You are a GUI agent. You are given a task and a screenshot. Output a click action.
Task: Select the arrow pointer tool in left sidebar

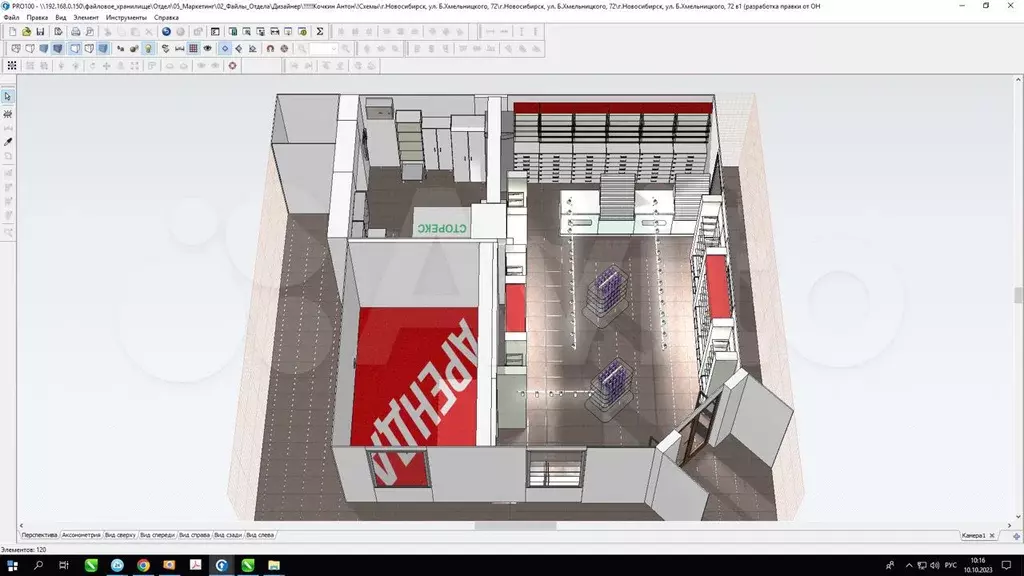pos(8,97)
